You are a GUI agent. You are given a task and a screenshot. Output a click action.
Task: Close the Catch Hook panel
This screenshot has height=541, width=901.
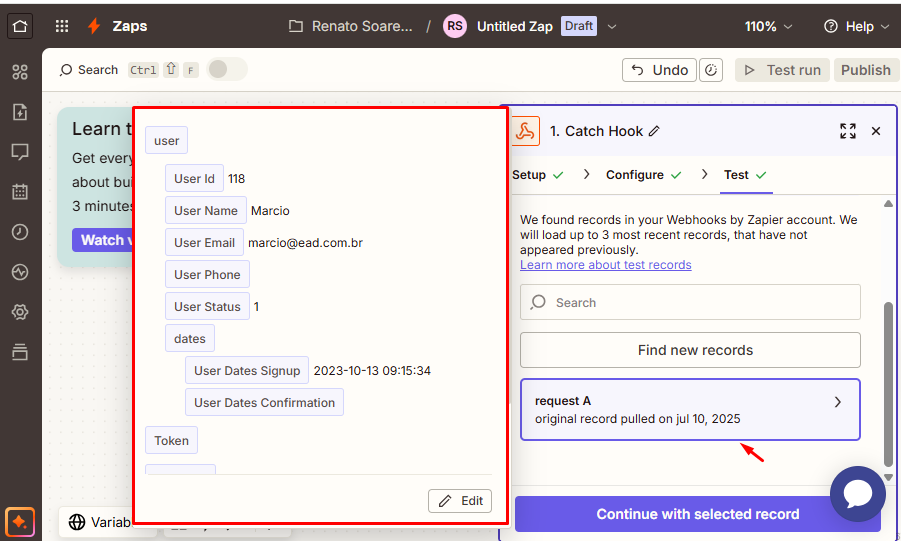(x=876, y=131)
